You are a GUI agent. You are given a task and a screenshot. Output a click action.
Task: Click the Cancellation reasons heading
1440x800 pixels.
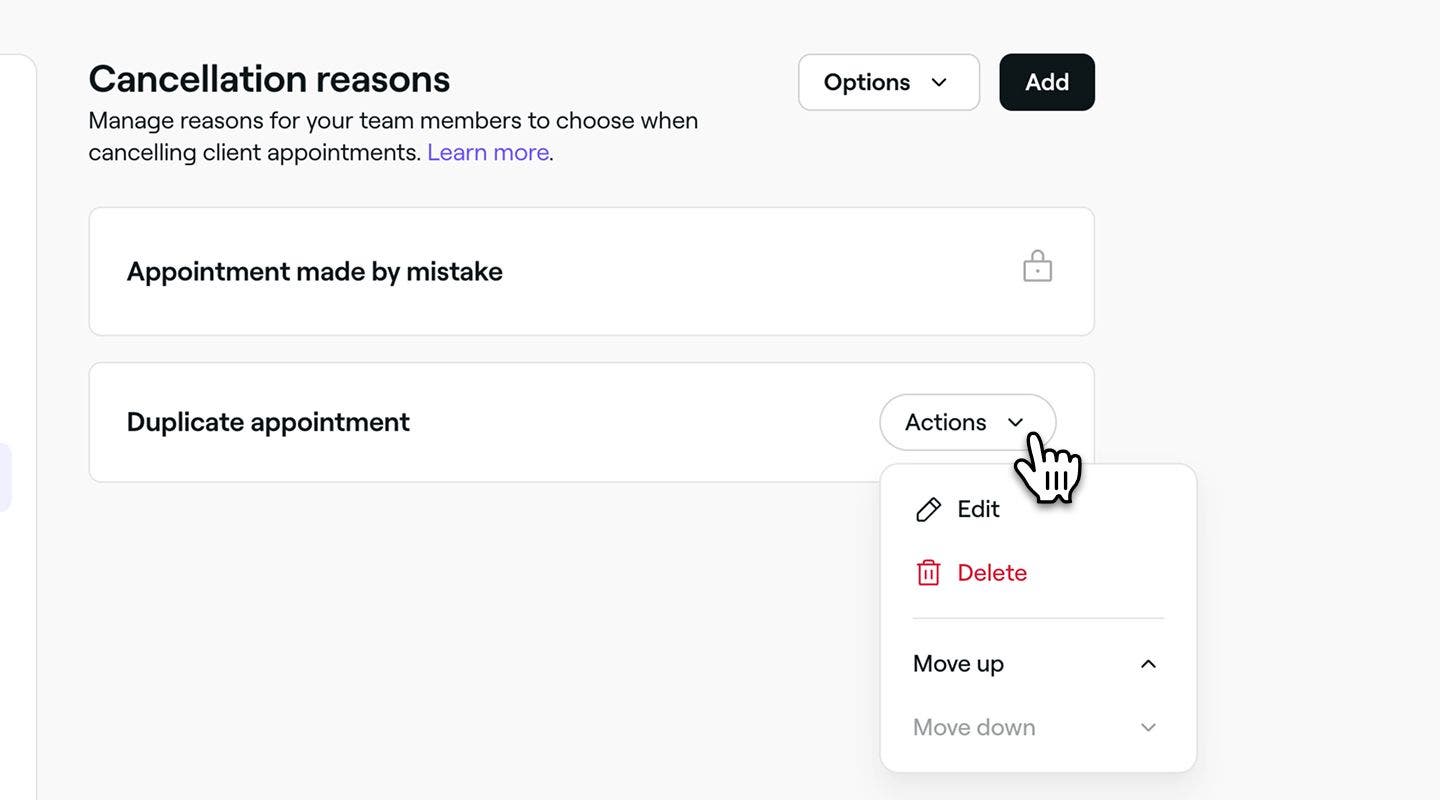pos(269,79)
